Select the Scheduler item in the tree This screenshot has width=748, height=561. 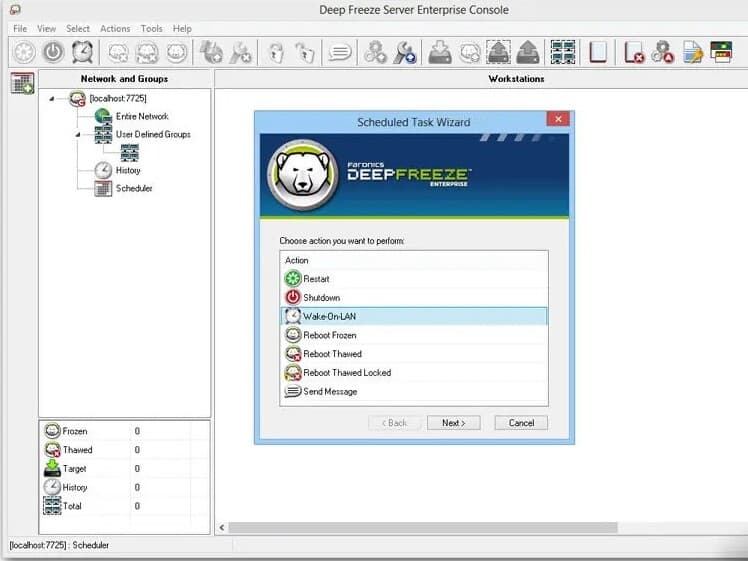[133, 188]
